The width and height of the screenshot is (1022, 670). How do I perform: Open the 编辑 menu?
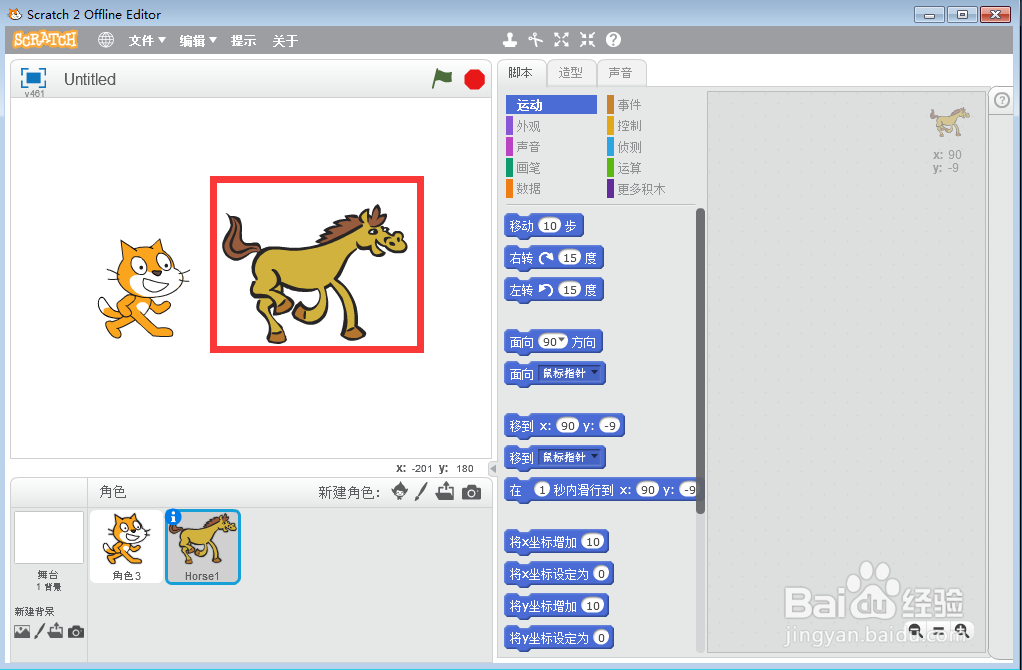coord(197,40)
